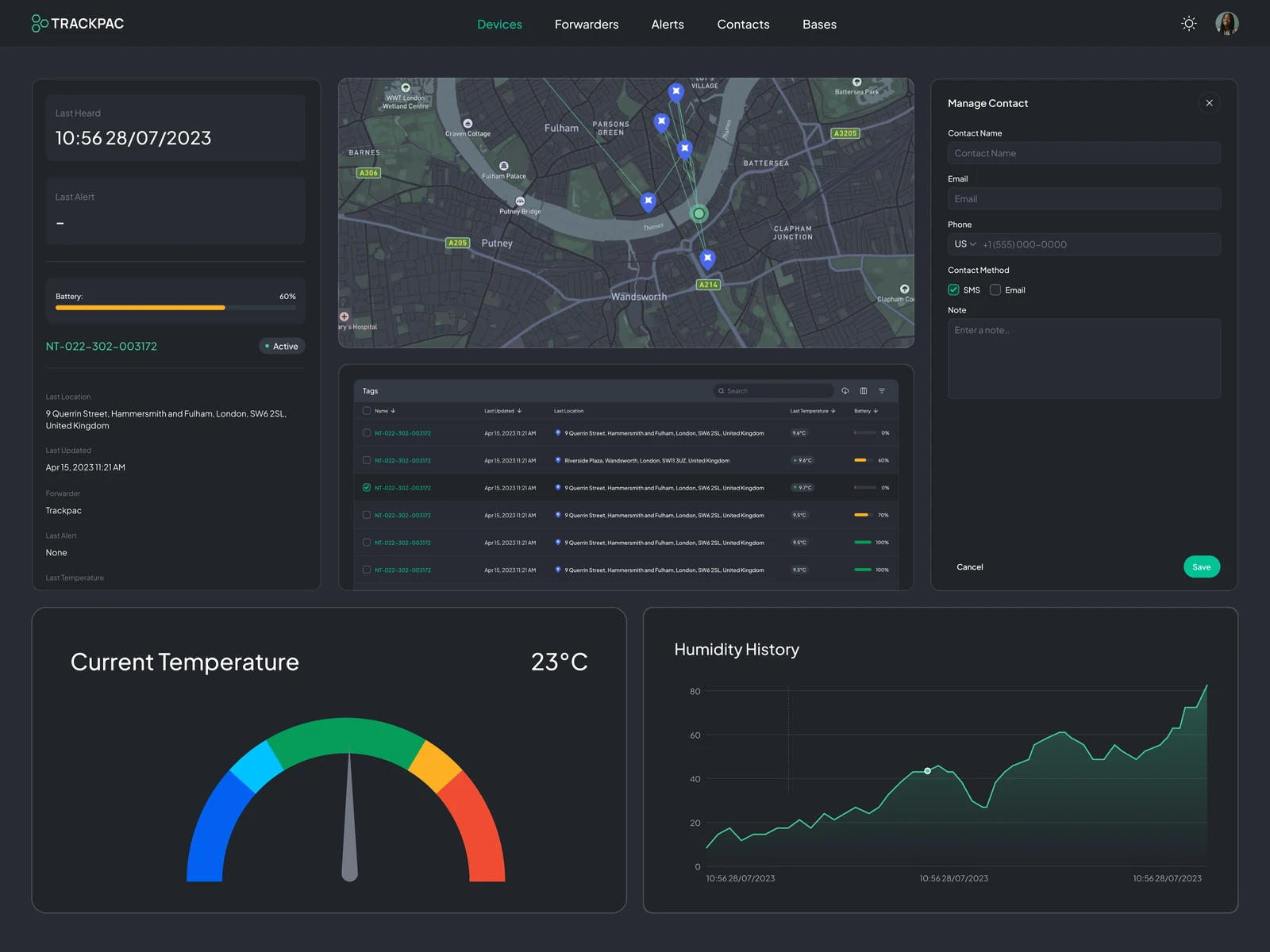Open the filter icon in Tags toolbar
Viewport: 1270px width, 952px height.
click(x=882, y=391)
